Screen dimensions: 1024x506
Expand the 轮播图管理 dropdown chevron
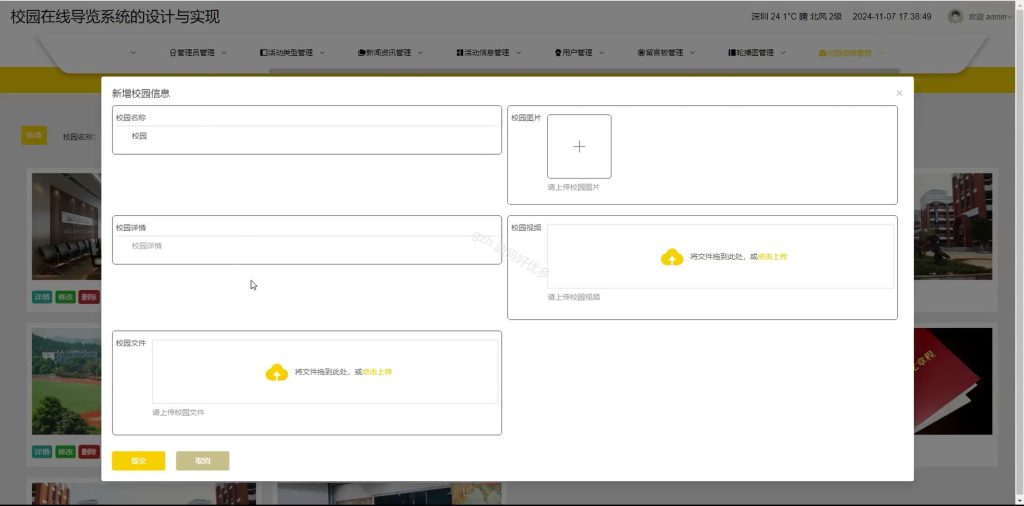[x=783, y=53]
